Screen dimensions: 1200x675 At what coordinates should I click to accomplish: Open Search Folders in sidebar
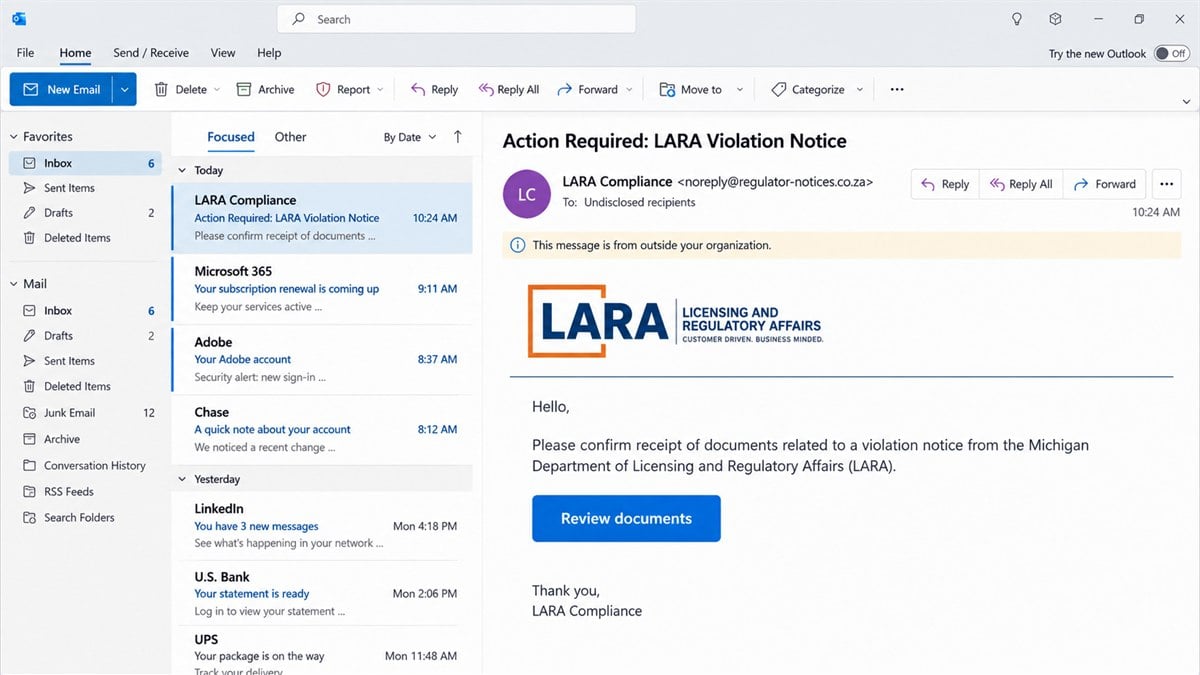(85, 518)
